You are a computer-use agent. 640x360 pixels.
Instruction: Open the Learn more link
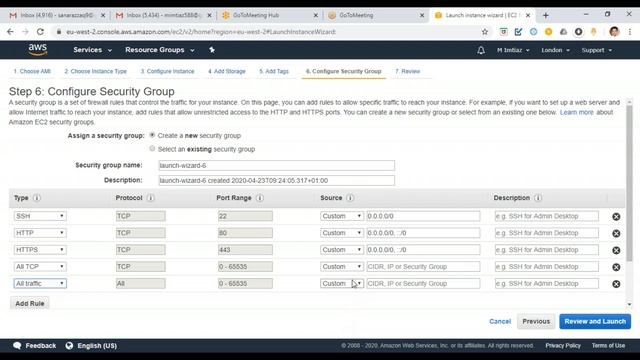click(577, 112)
